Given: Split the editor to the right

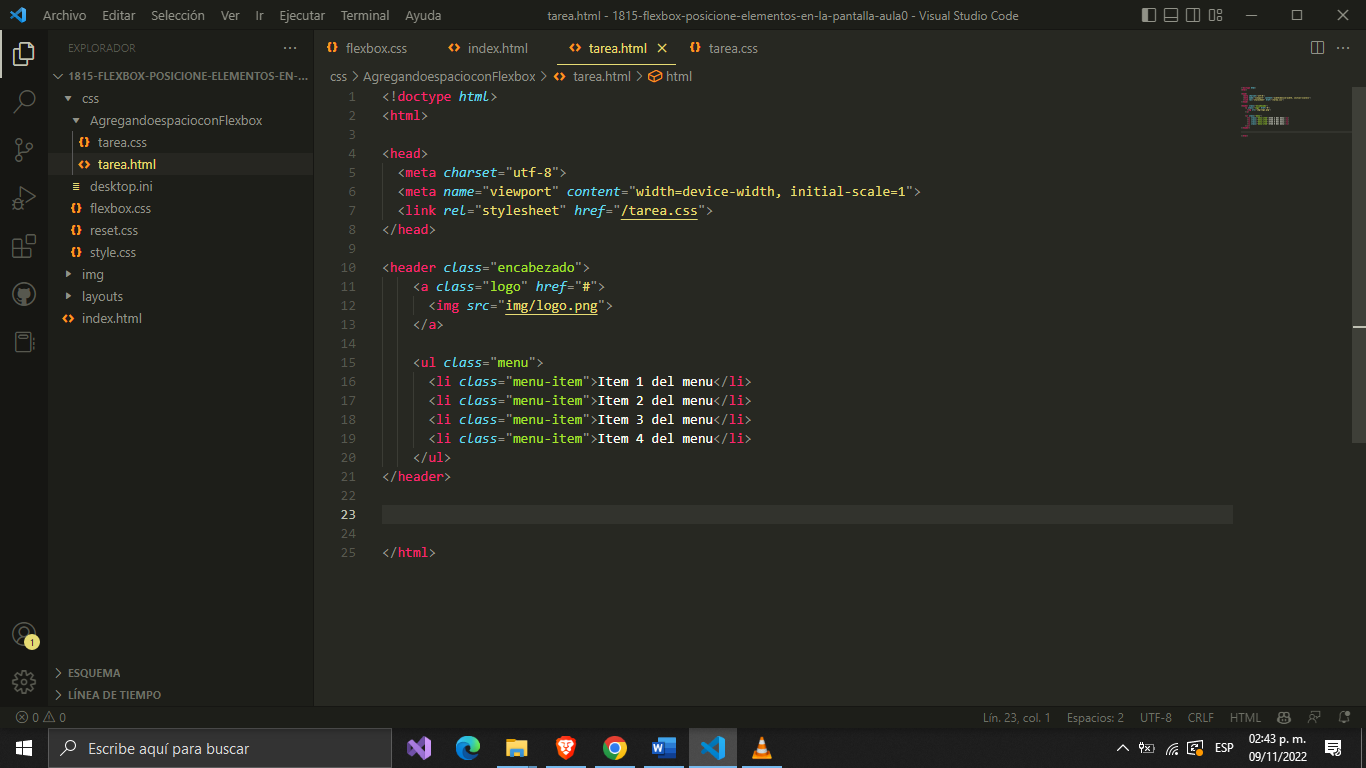Looking at the screenshot, I should (1317, 48).
